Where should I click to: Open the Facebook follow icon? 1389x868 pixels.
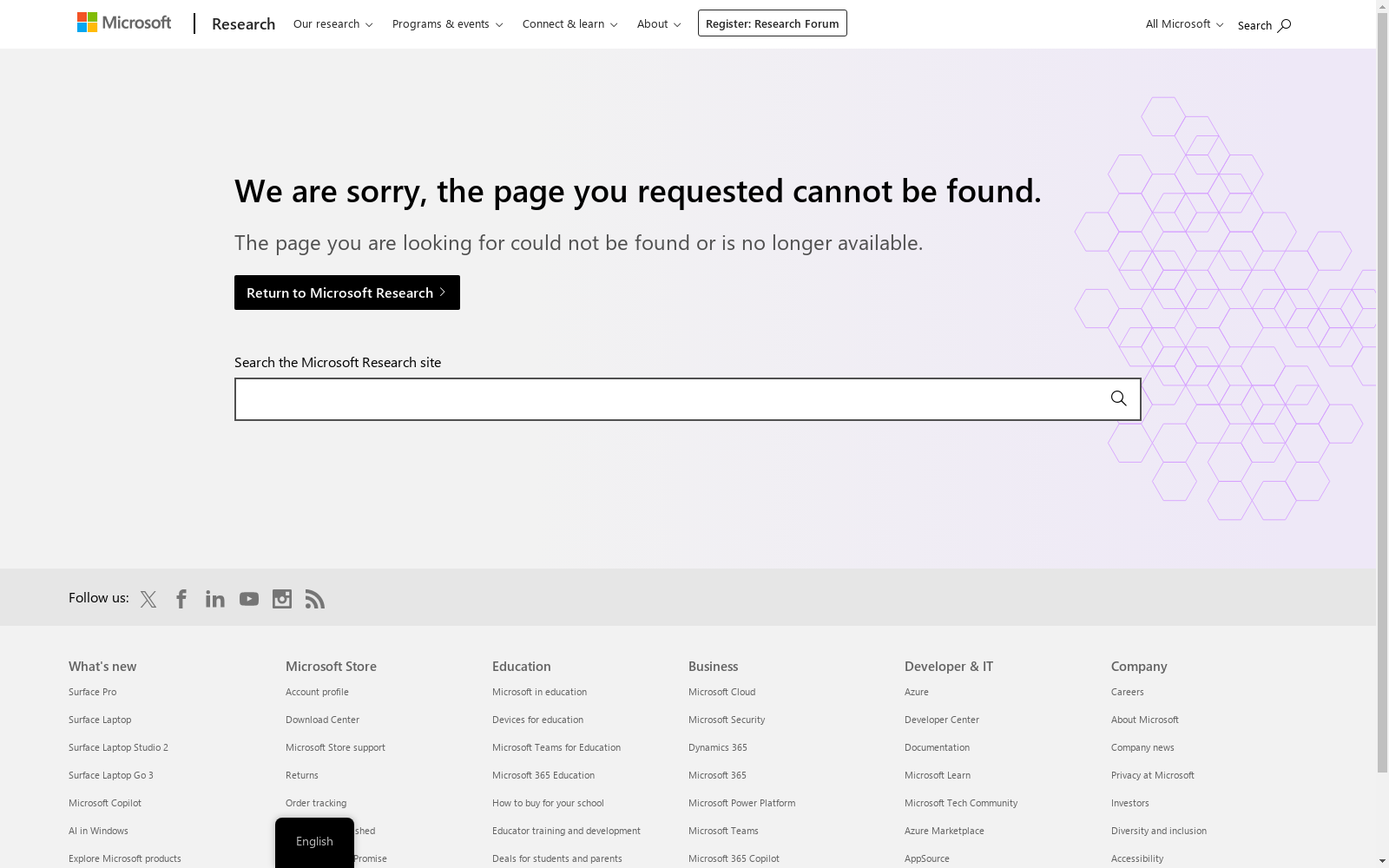pyautogui.click(x=181, y=599)
